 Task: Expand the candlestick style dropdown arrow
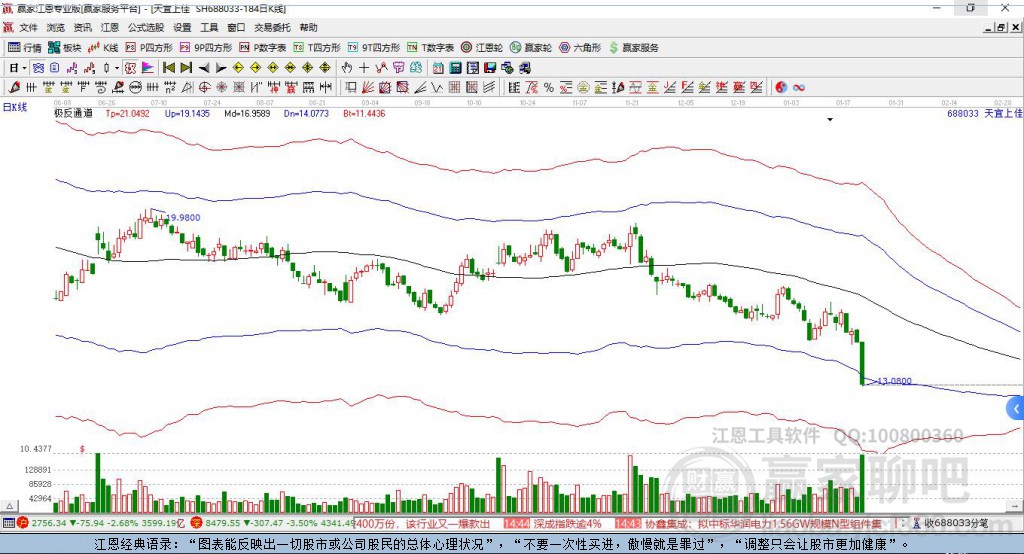(117, 68)
